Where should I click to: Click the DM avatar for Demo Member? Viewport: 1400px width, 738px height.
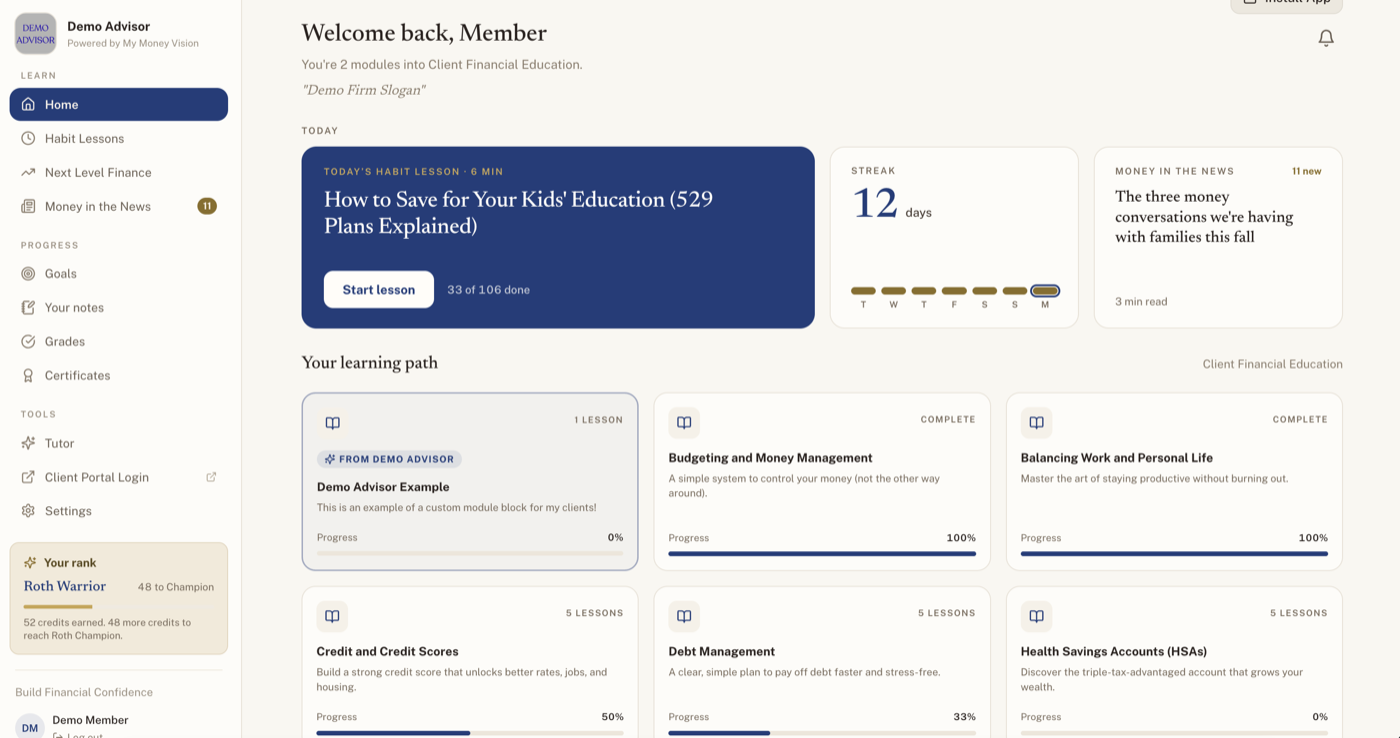pos(30,726)
